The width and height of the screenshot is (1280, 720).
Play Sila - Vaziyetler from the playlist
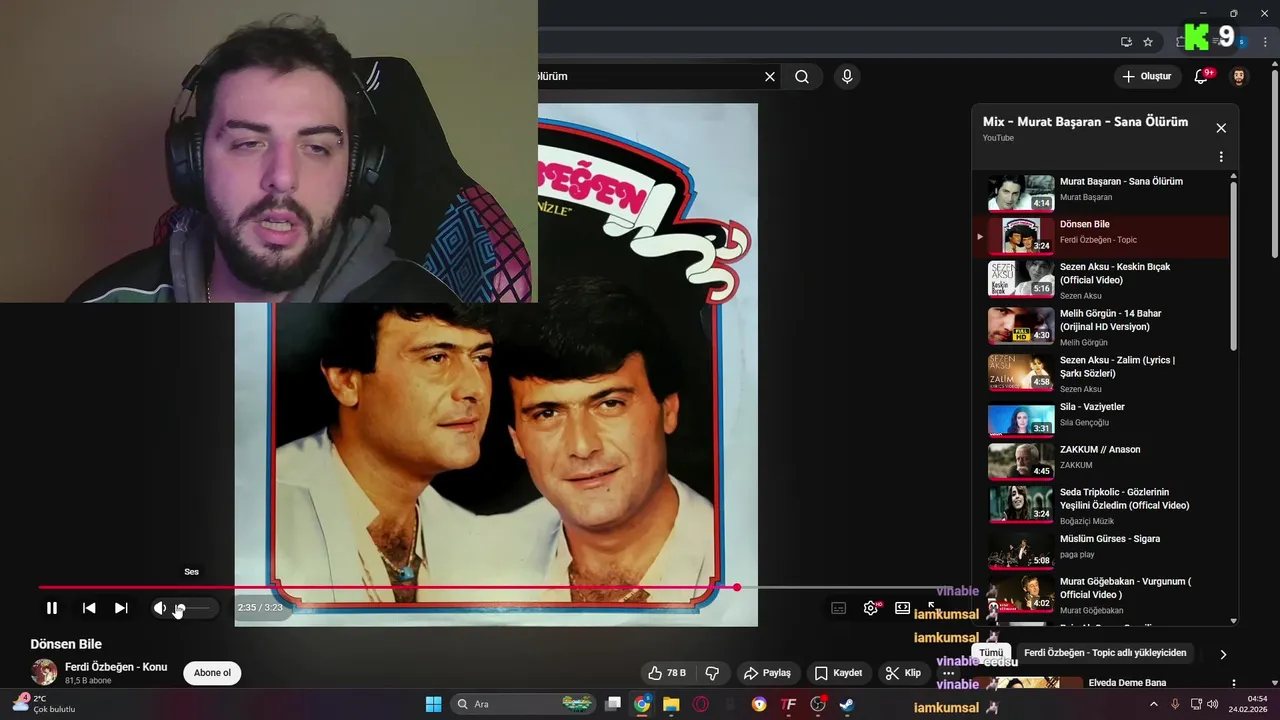tap(1099, 418)
